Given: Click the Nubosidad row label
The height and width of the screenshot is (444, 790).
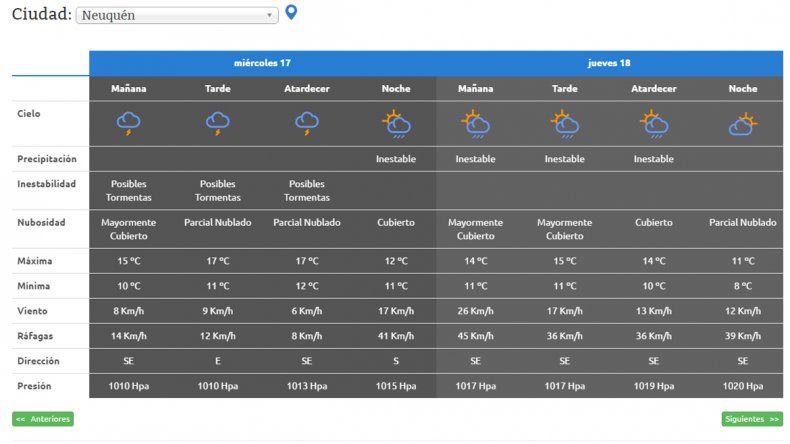Looking at the screenshot, I should click(x=41, y=222).
